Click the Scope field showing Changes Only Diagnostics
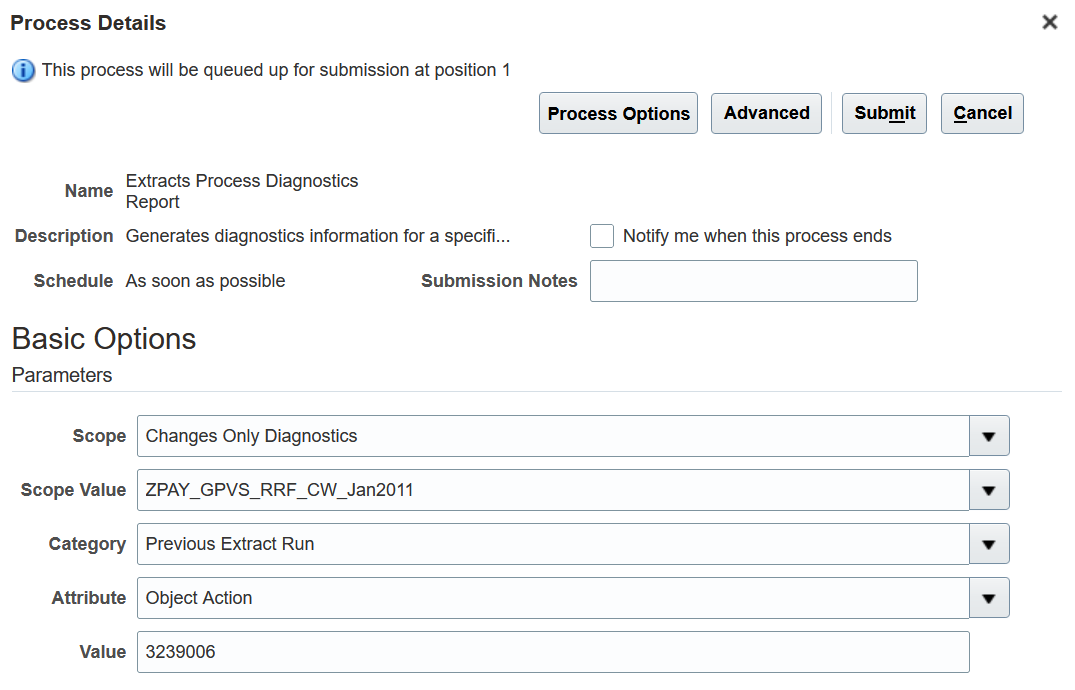Viewport: 1075px width, 690px height. (552, 436)
